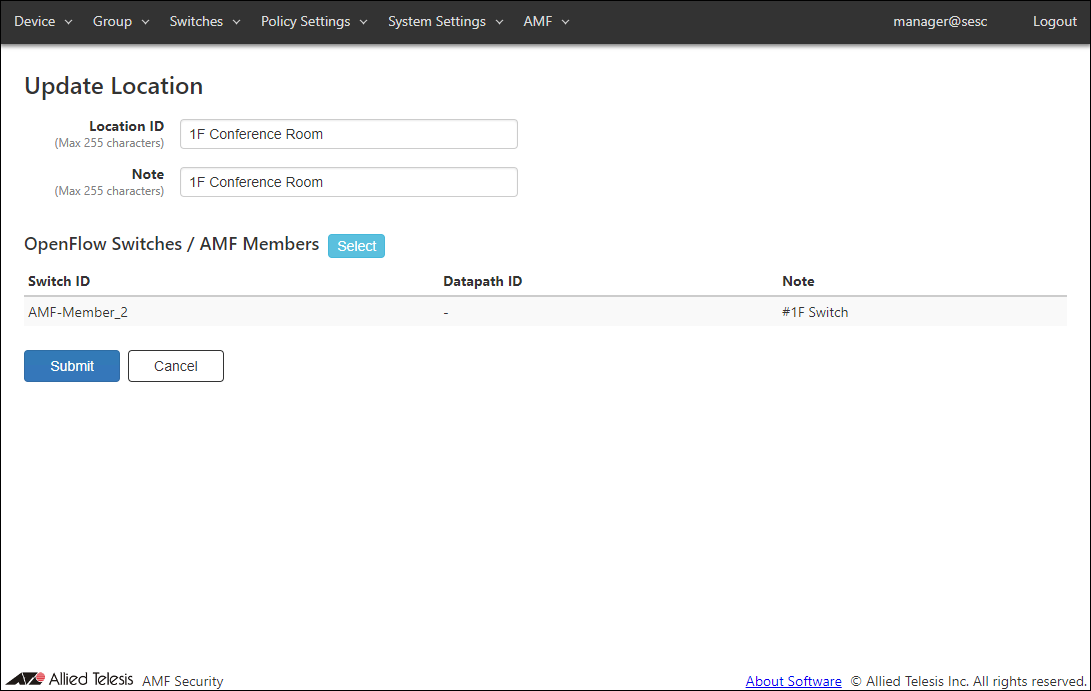Image resolution: width=1091 pixels, height=691 pixels.
Task: Focus the Location ID text field
Action: coord(348,134)
